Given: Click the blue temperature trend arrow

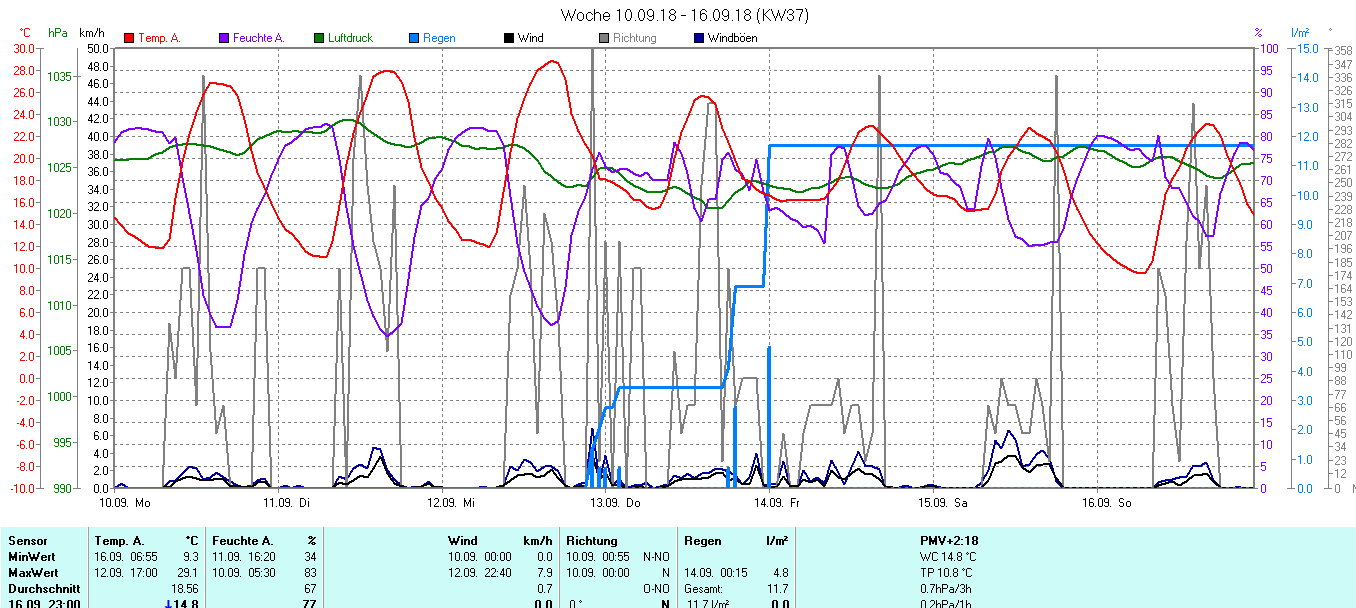Looking at the screenshot, I should click(x=168, y=604).
